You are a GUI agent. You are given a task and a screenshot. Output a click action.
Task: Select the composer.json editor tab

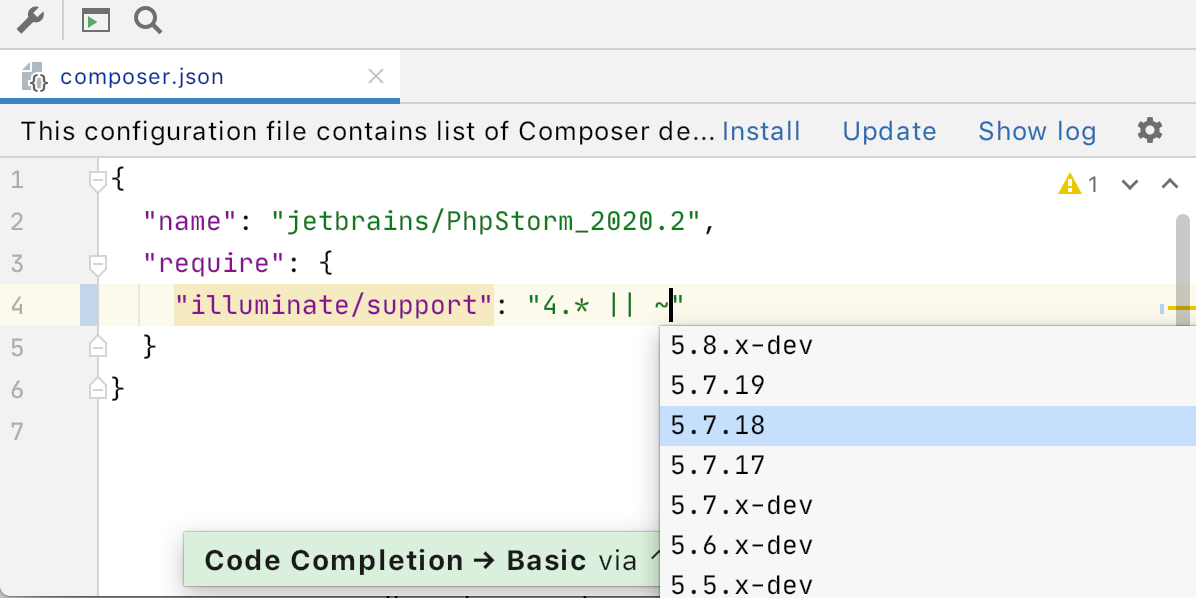[x=200, y=77]
